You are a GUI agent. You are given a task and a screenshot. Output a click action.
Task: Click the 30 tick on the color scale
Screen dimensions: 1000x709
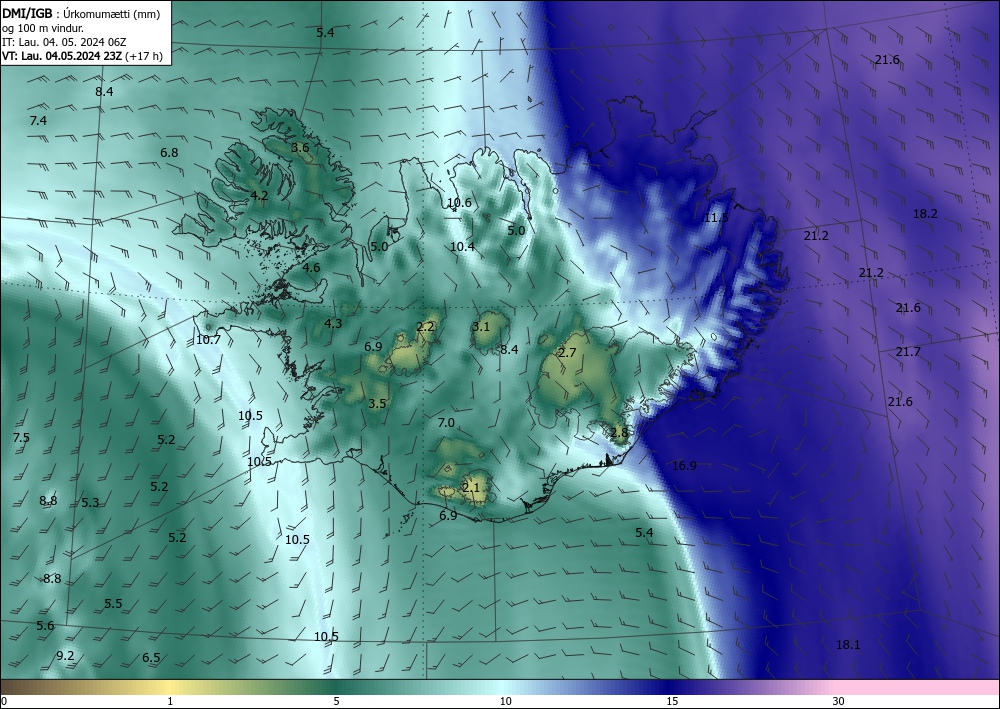839,701
